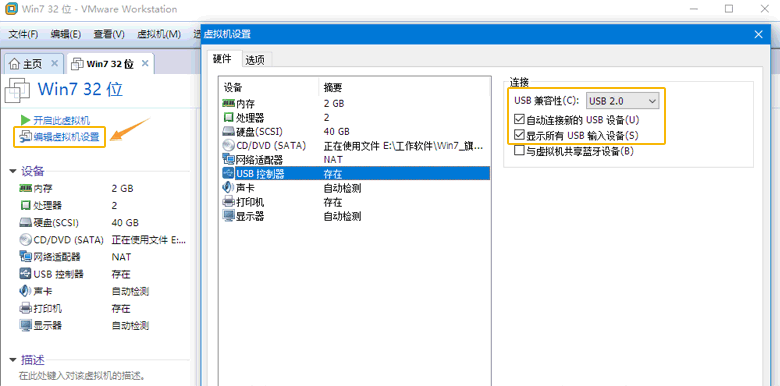Image resolution: width=780 pixels, height=386 pixels.
Task: Click the 网络适配器 icon in settings dialog list
Action: click(228, 160)
